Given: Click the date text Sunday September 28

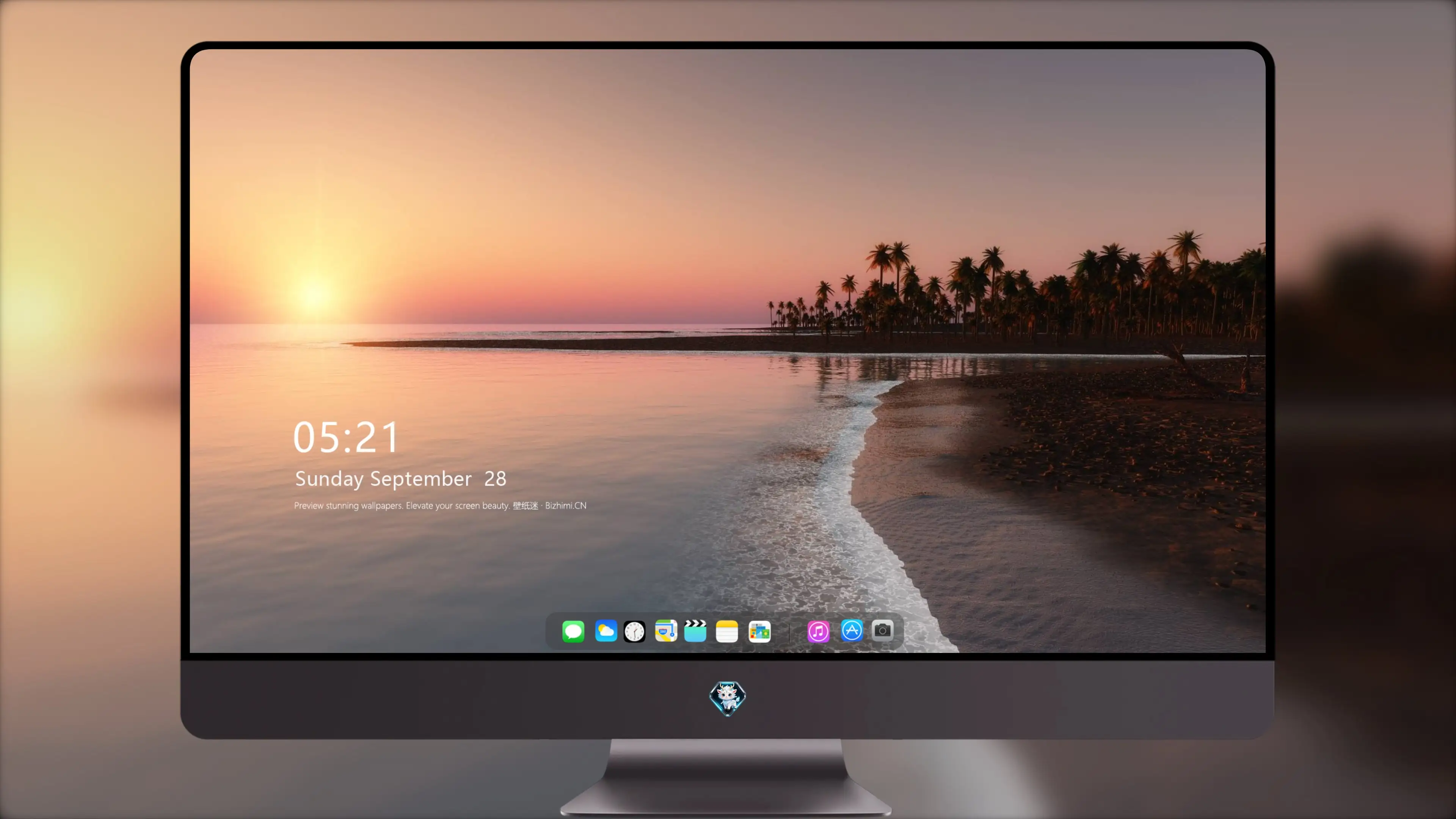Looking at the screenshot, I should pos(401,479).
